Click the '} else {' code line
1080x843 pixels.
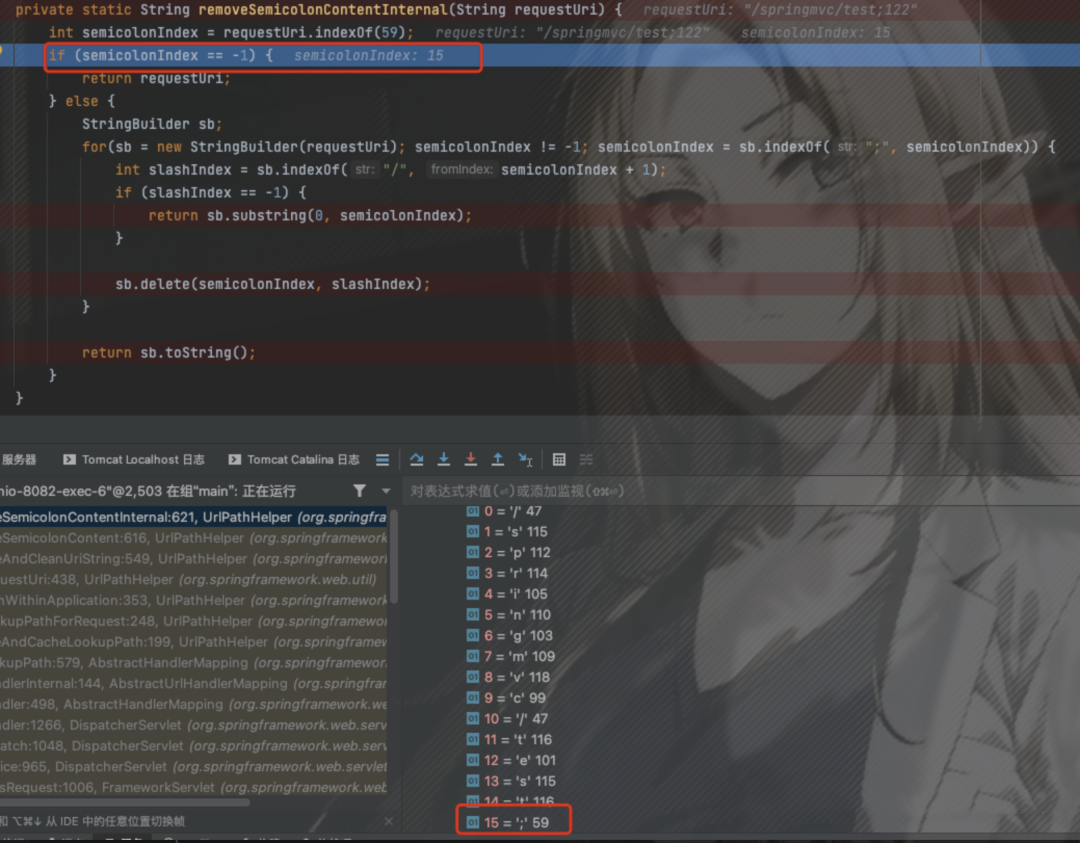pyautogui.click(x=82, y=101)
